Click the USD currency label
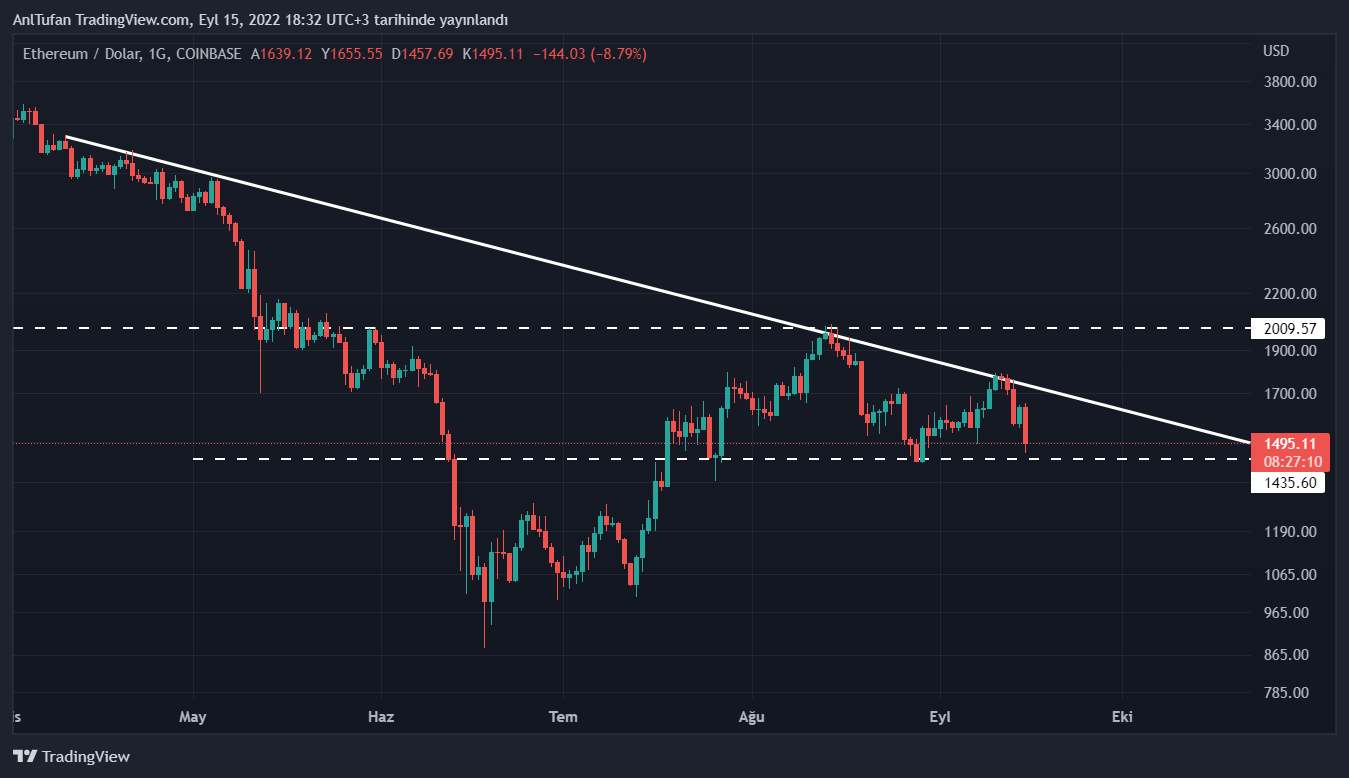The height and width of the screenshot is (778, 1349). [1276, 51]
